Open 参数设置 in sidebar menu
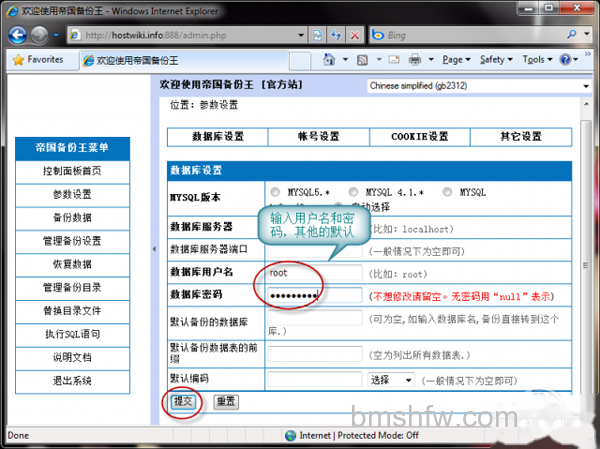 (72, 194)
